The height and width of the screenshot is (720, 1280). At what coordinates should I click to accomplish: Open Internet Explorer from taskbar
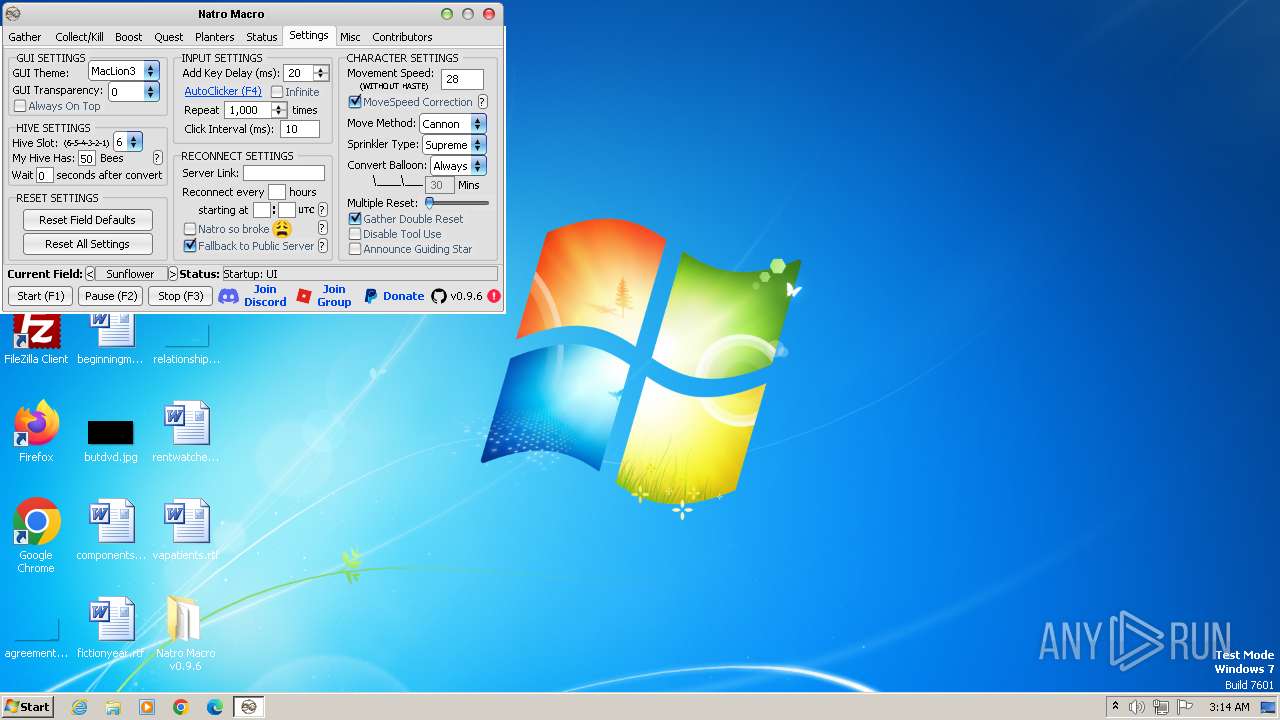(79, 707)
